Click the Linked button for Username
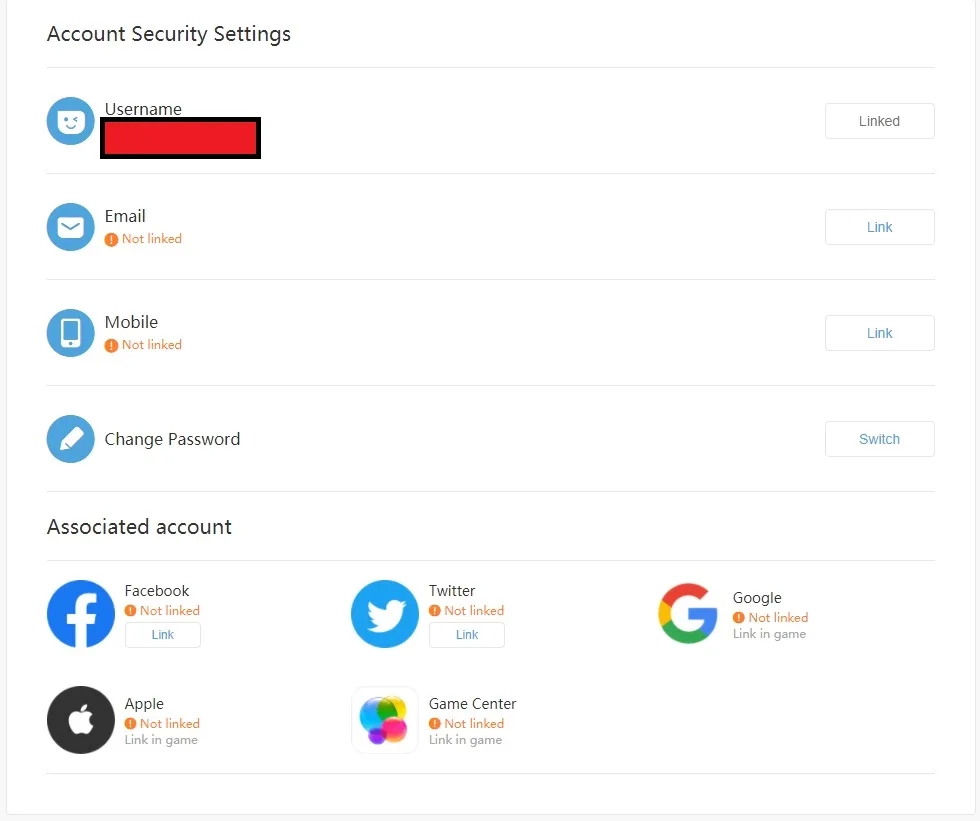The width and height of the screenshot is (980, 821). coord(879,121)
